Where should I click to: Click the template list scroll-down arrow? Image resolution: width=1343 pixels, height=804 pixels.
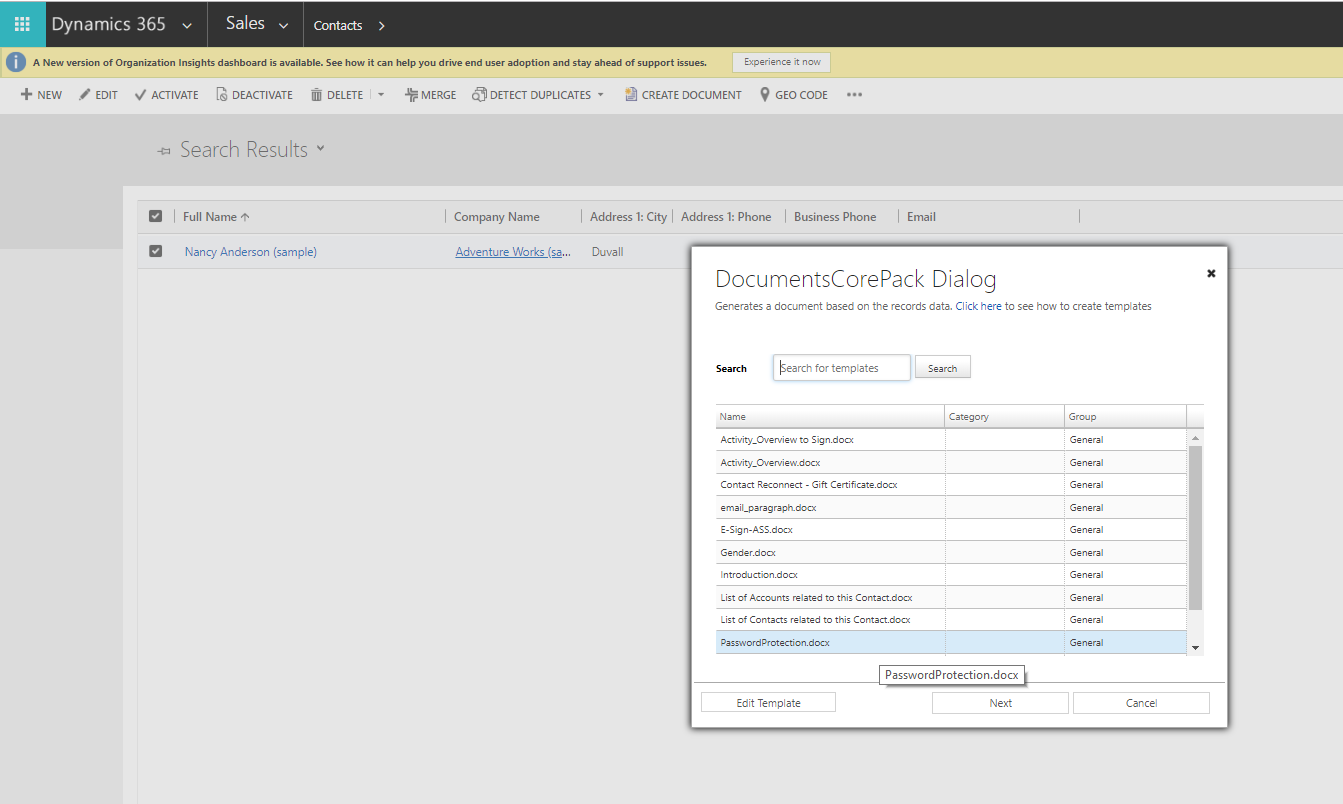pos(1196,648)
